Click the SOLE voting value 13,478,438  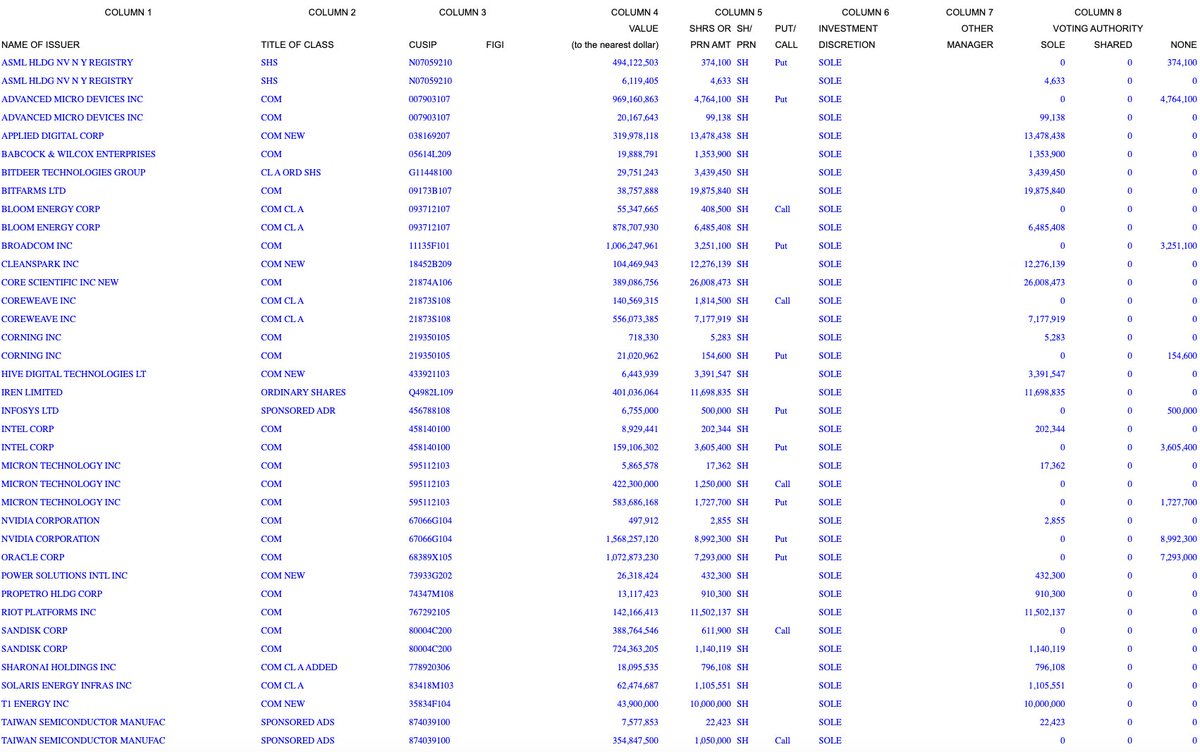tap(1045, 135)
